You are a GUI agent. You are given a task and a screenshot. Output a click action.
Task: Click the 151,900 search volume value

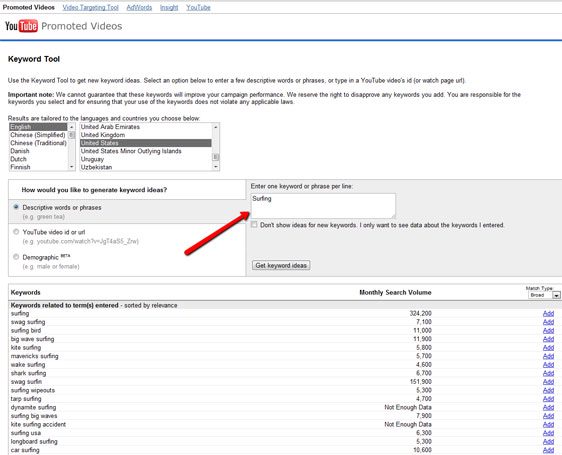(420, 382)
